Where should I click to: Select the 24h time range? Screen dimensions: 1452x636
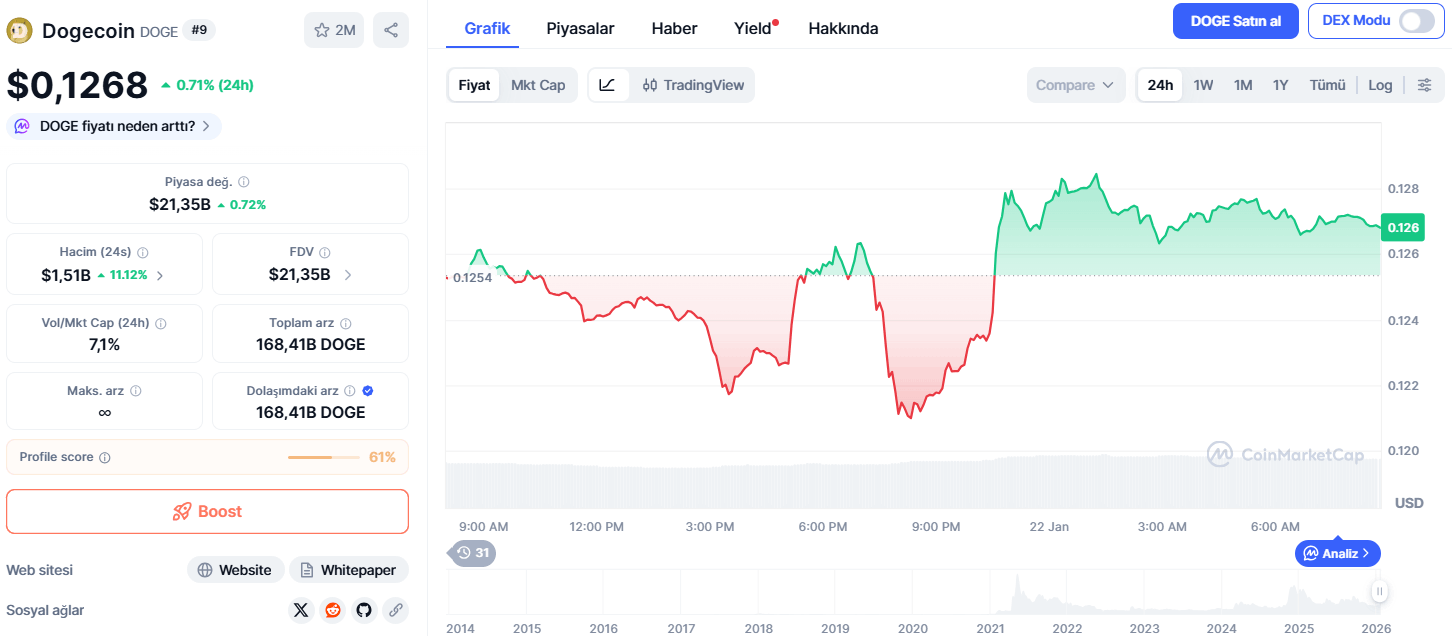[x=1160, y=85]
